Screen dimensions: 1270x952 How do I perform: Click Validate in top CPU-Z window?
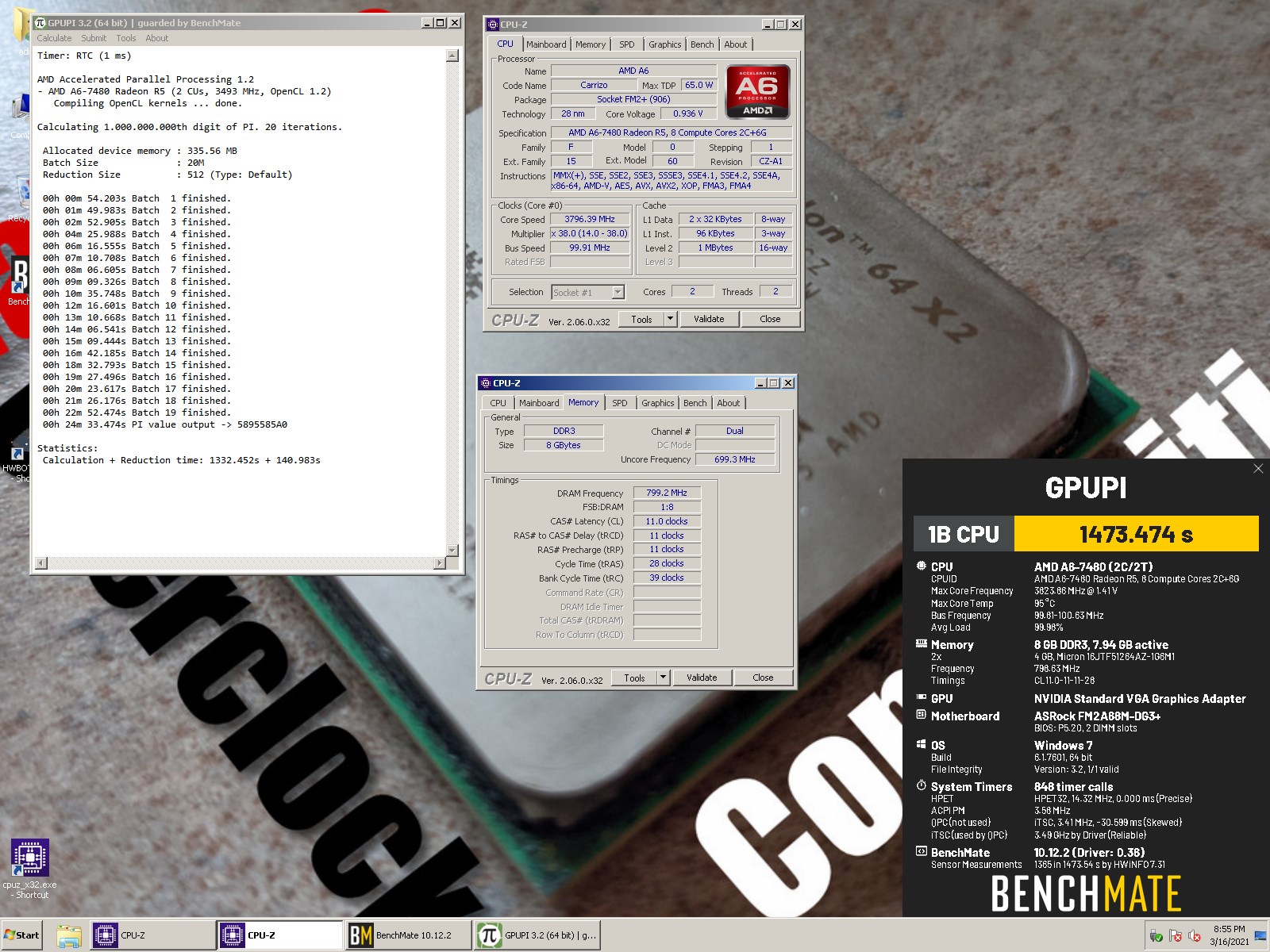[709, 319]
